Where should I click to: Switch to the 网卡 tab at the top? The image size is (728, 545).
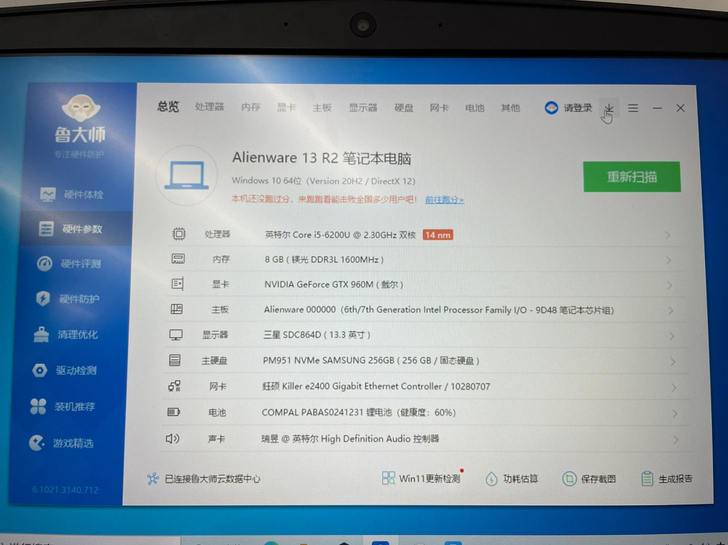(439, 108)
